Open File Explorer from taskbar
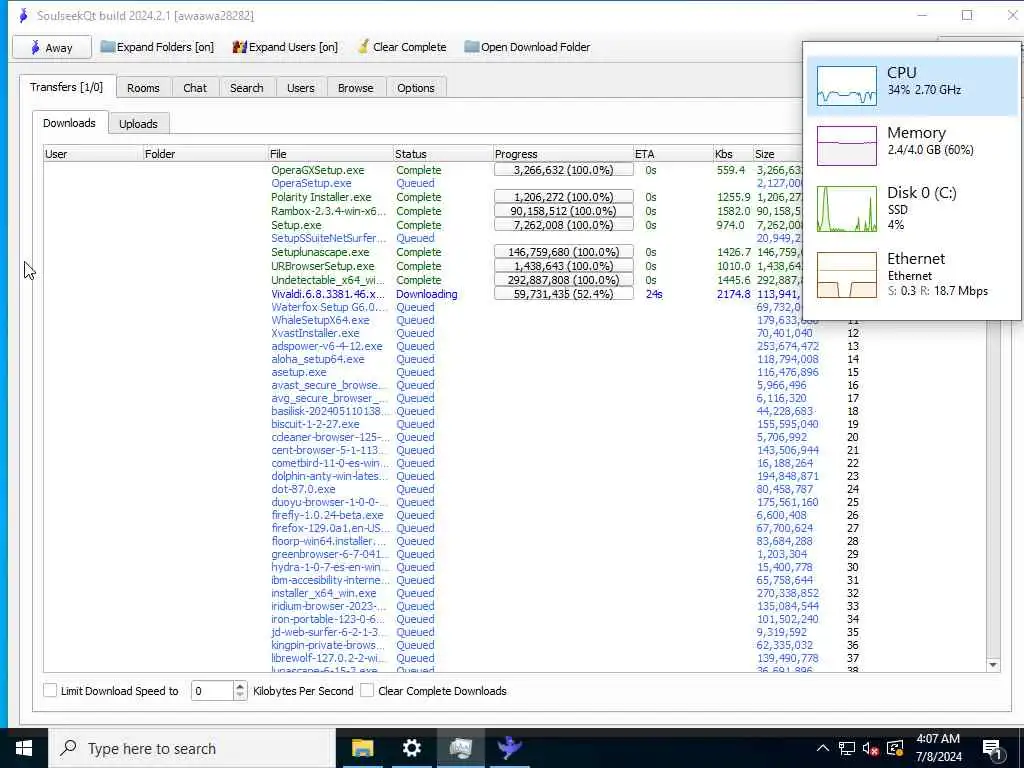This screenshot has height=768, width=1024. (x=362, y=748)
